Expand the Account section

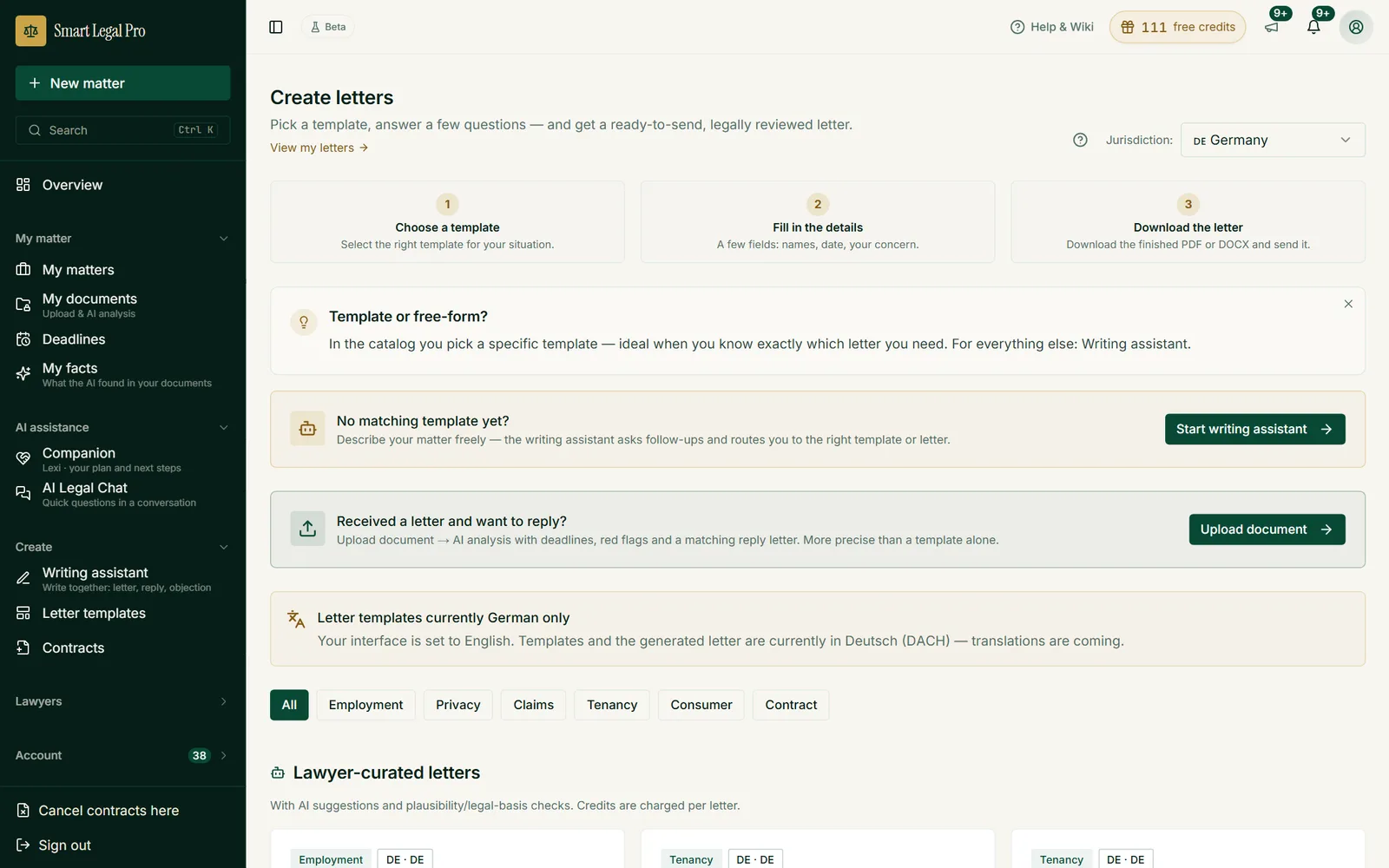[122, 755]
